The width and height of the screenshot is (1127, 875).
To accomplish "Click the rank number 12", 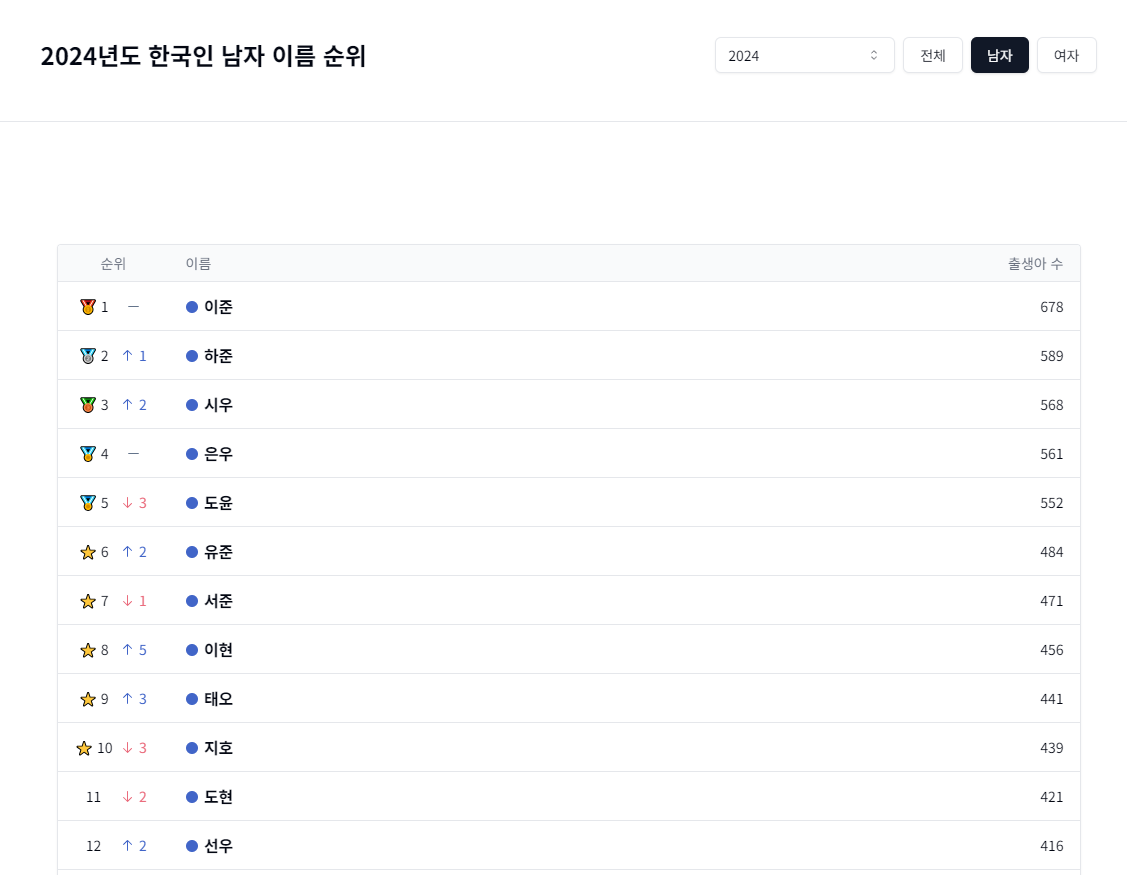I will [93, 846].
